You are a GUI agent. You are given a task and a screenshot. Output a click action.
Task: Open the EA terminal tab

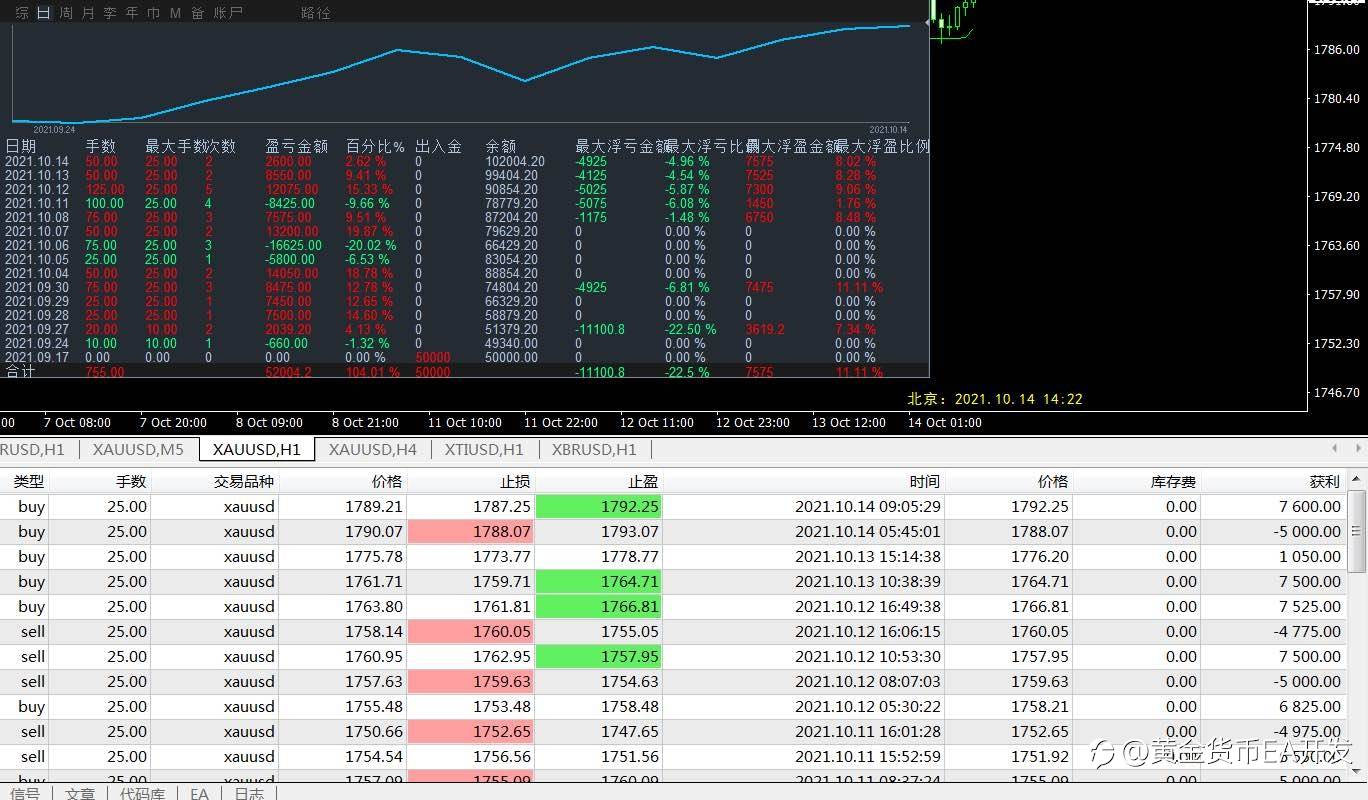coord(199,793)
